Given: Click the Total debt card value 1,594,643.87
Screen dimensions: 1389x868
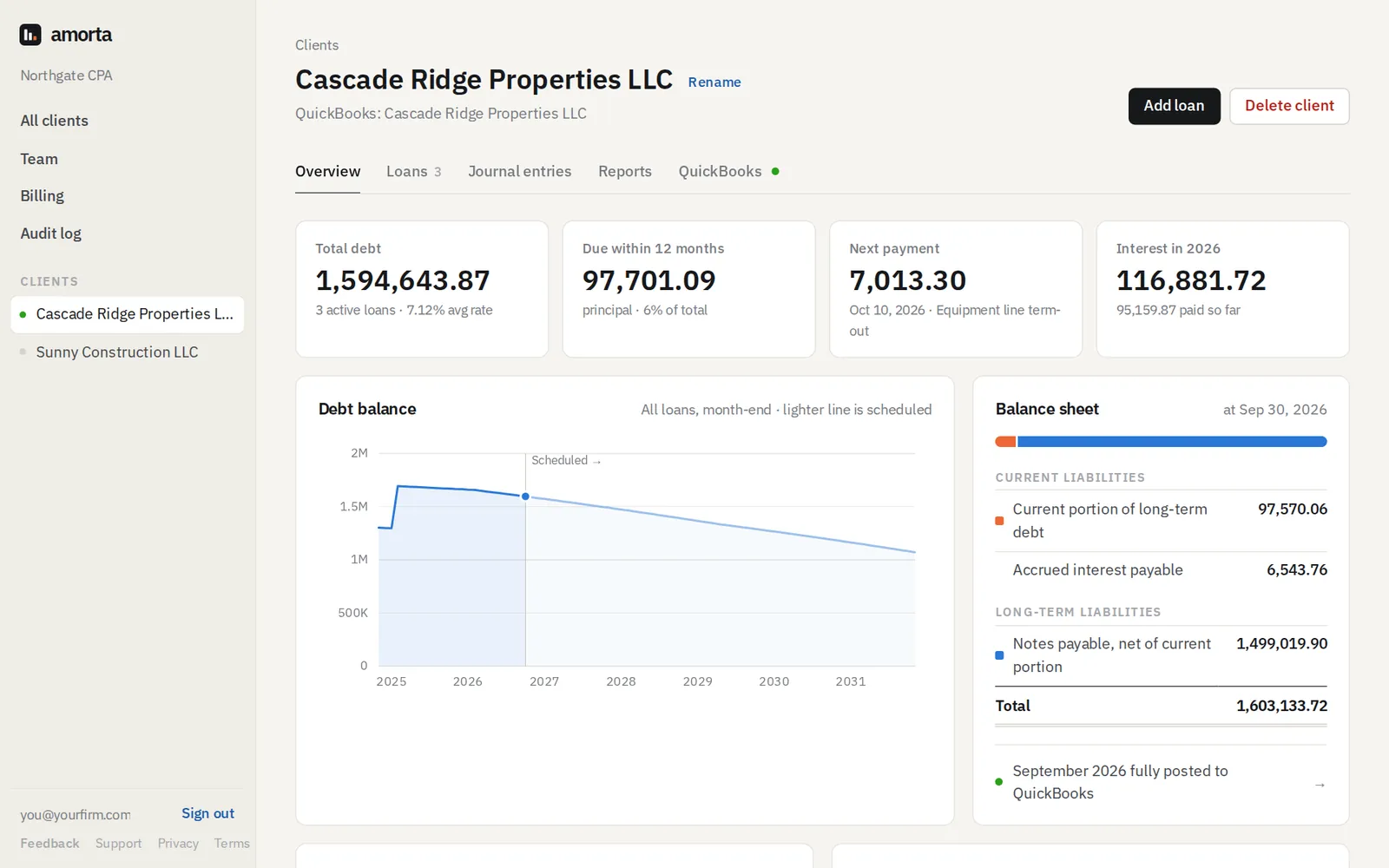Looking at the screenshot, I should (x=403, y=280).
